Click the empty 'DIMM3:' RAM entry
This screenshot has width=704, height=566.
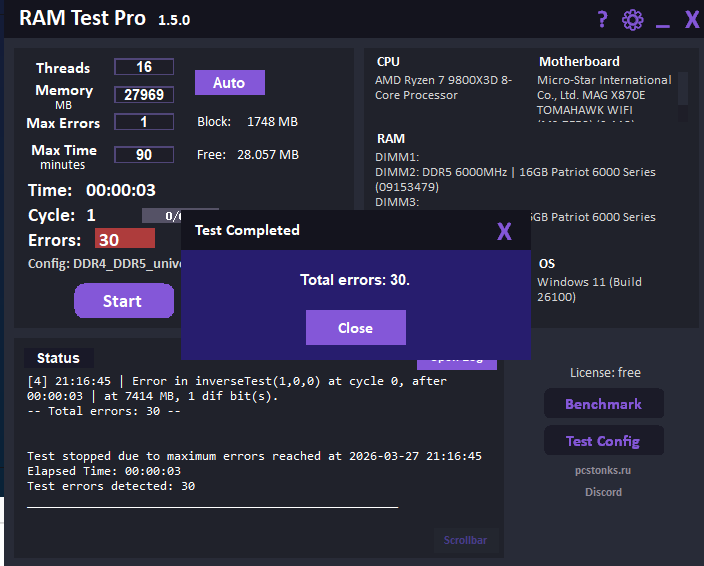pyautogui.click(x=397, y=202)
